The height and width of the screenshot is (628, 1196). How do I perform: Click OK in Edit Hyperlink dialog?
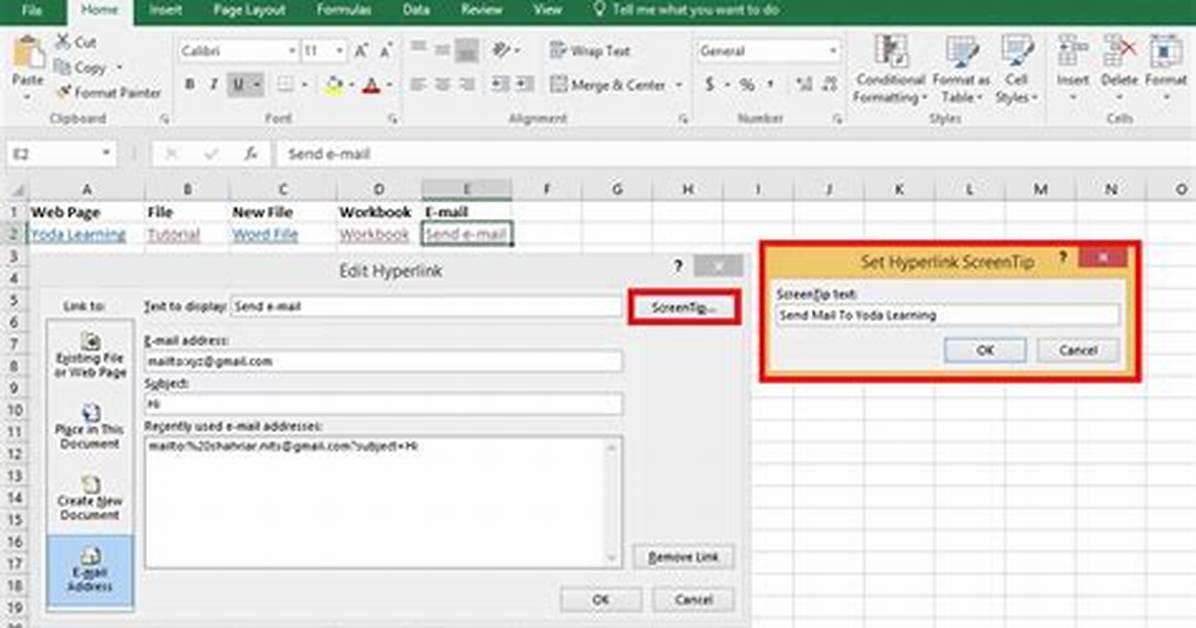[600, 599]
